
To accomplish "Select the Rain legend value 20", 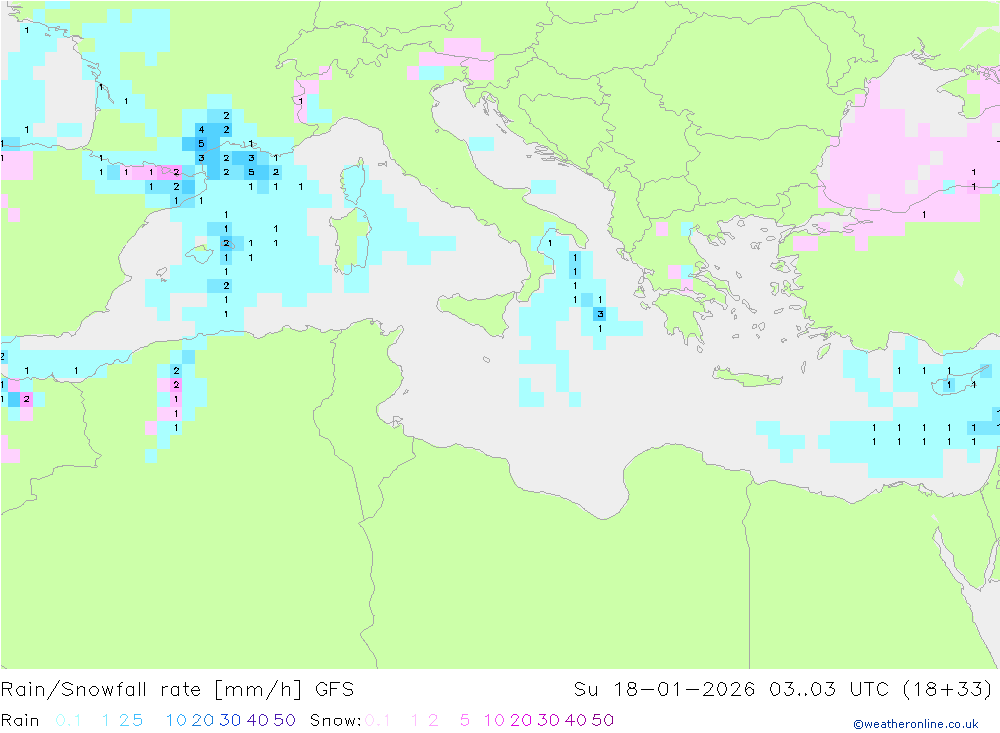I will [x=203, y=720].
